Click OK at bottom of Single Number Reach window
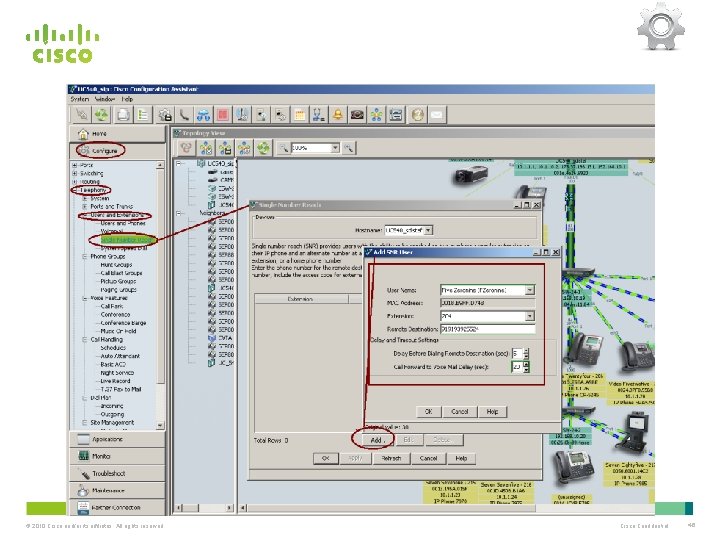The width and height of the screenshot is (720, 540). [326, 458]
